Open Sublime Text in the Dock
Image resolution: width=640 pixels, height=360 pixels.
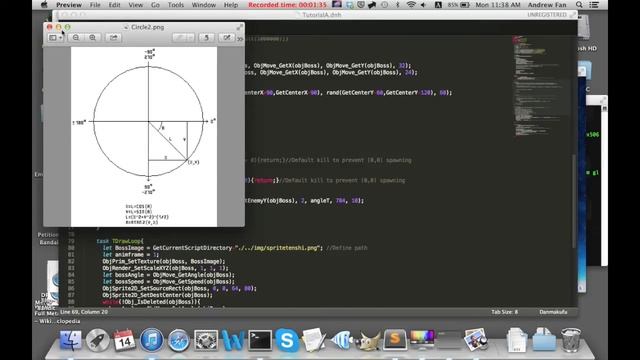[395, 340]
